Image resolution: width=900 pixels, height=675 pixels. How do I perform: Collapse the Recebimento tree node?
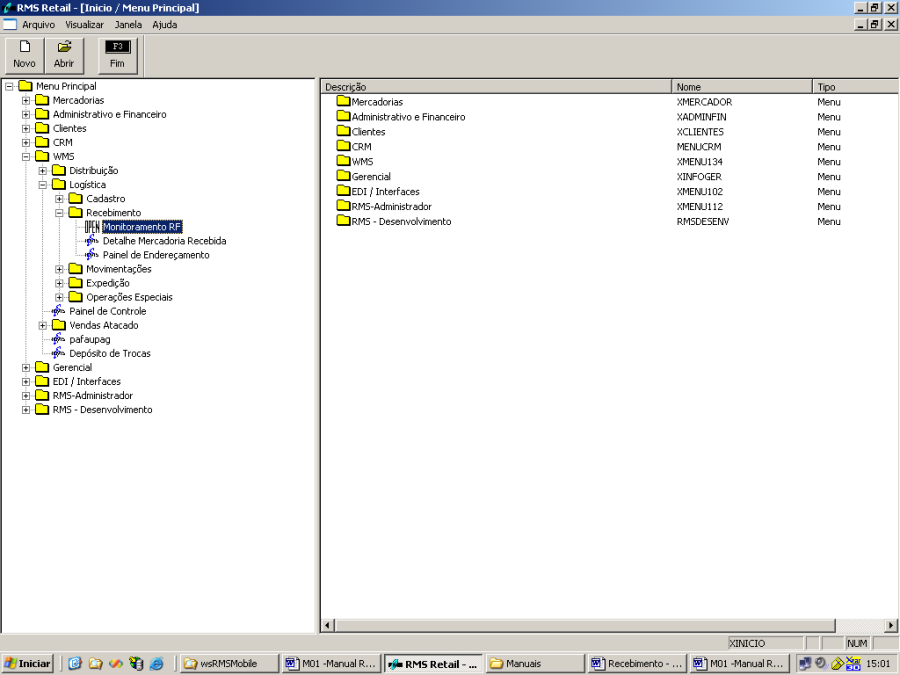[59, 213]
